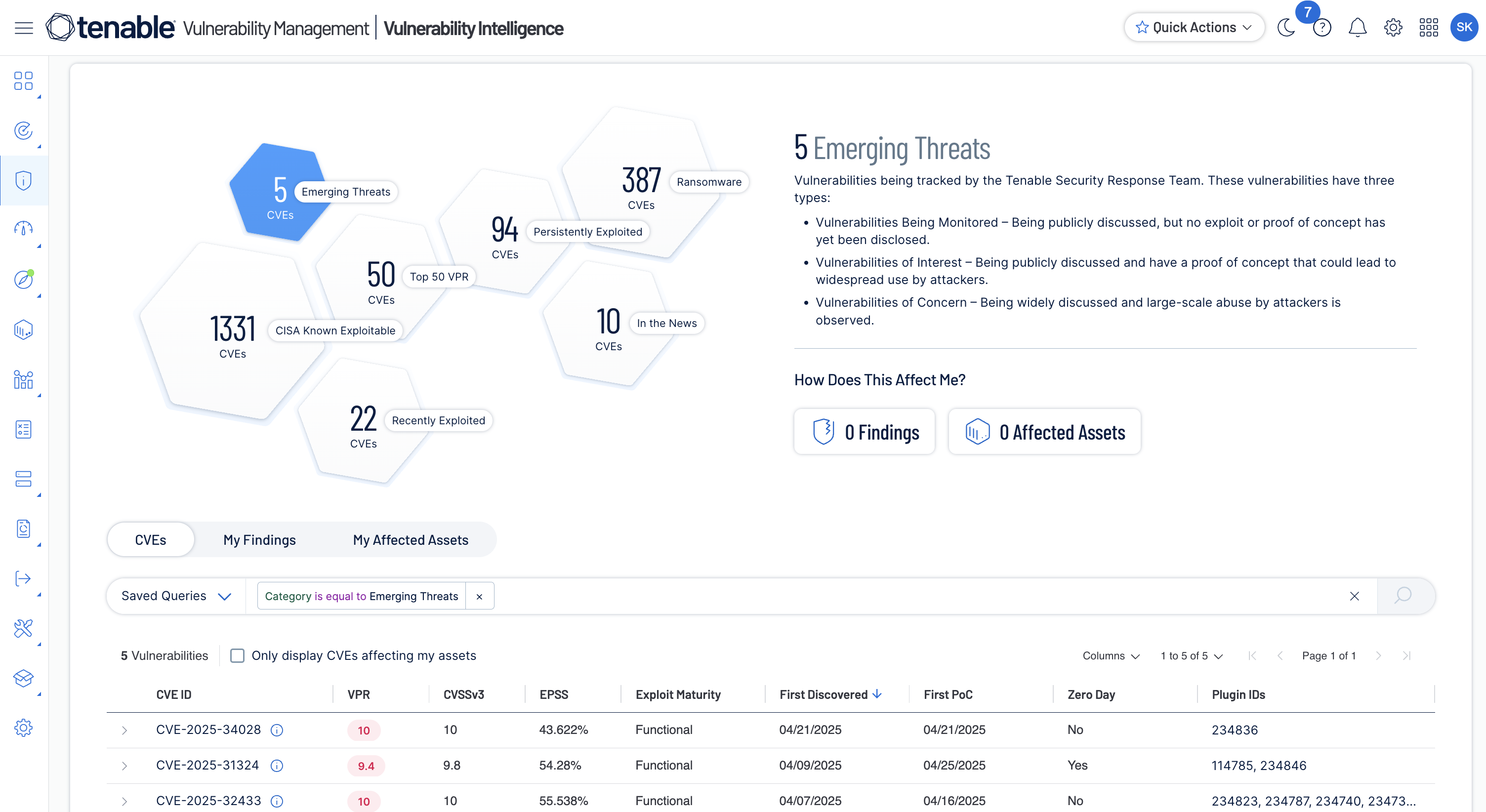Select the Ransomware hexagon category

click(x=640, y=185)
